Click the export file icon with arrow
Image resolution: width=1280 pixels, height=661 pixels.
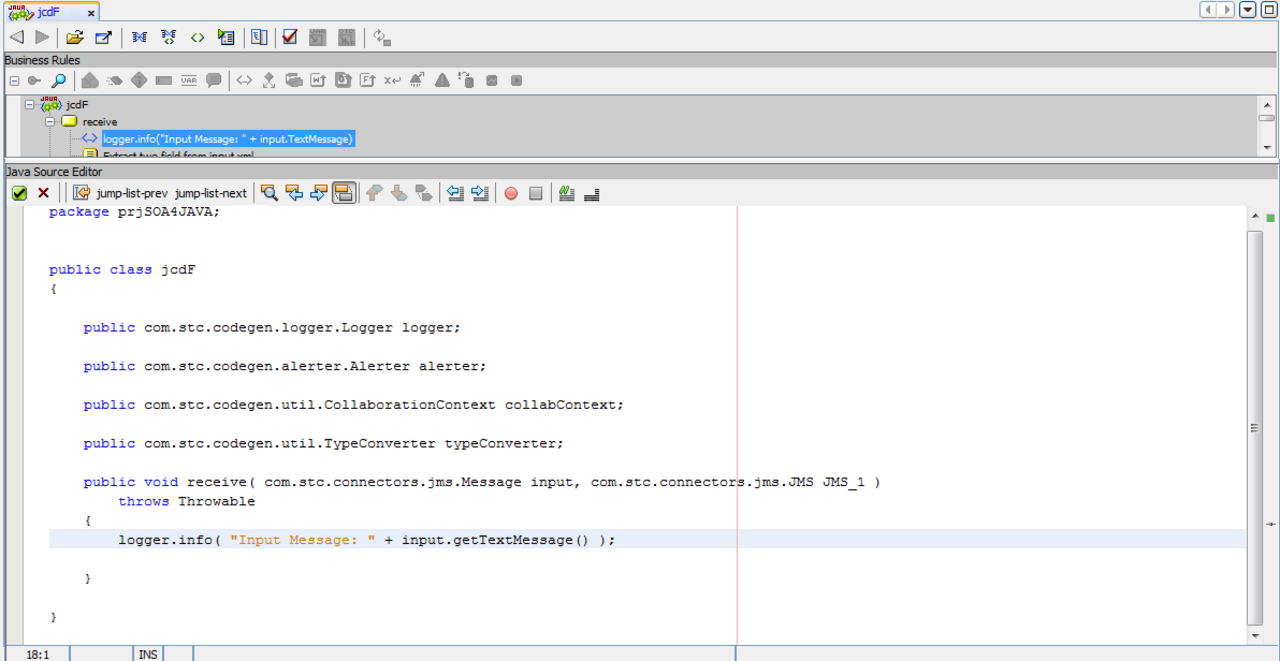pos(103,37)
